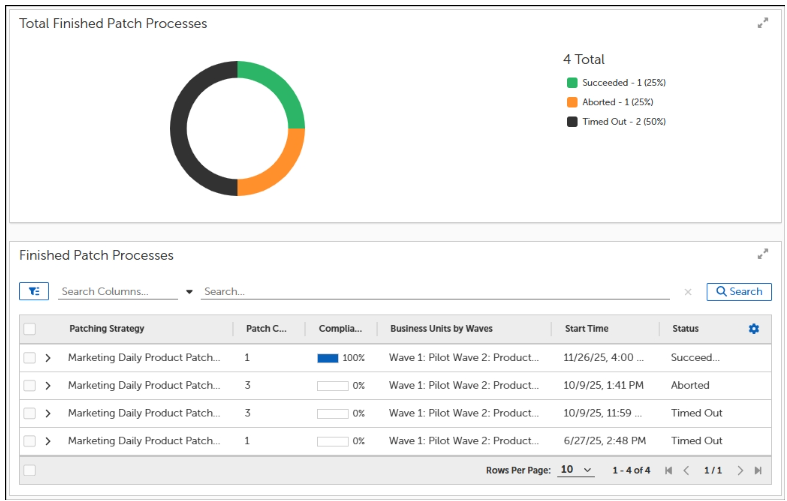The height and width of the screenshot is (501, 787).
Task: Sort by Start Time column header
Action: [586, 329]
